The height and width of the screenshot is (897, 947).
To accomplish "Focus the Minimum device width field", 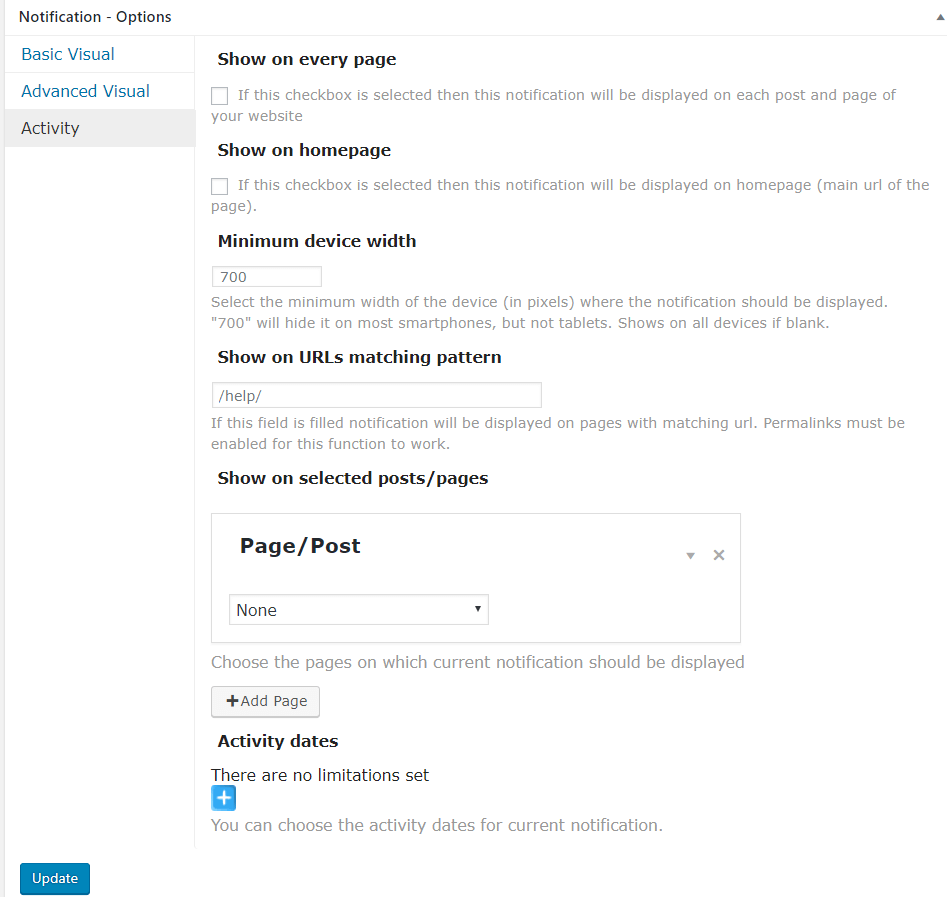I will [x=267, y=277].
